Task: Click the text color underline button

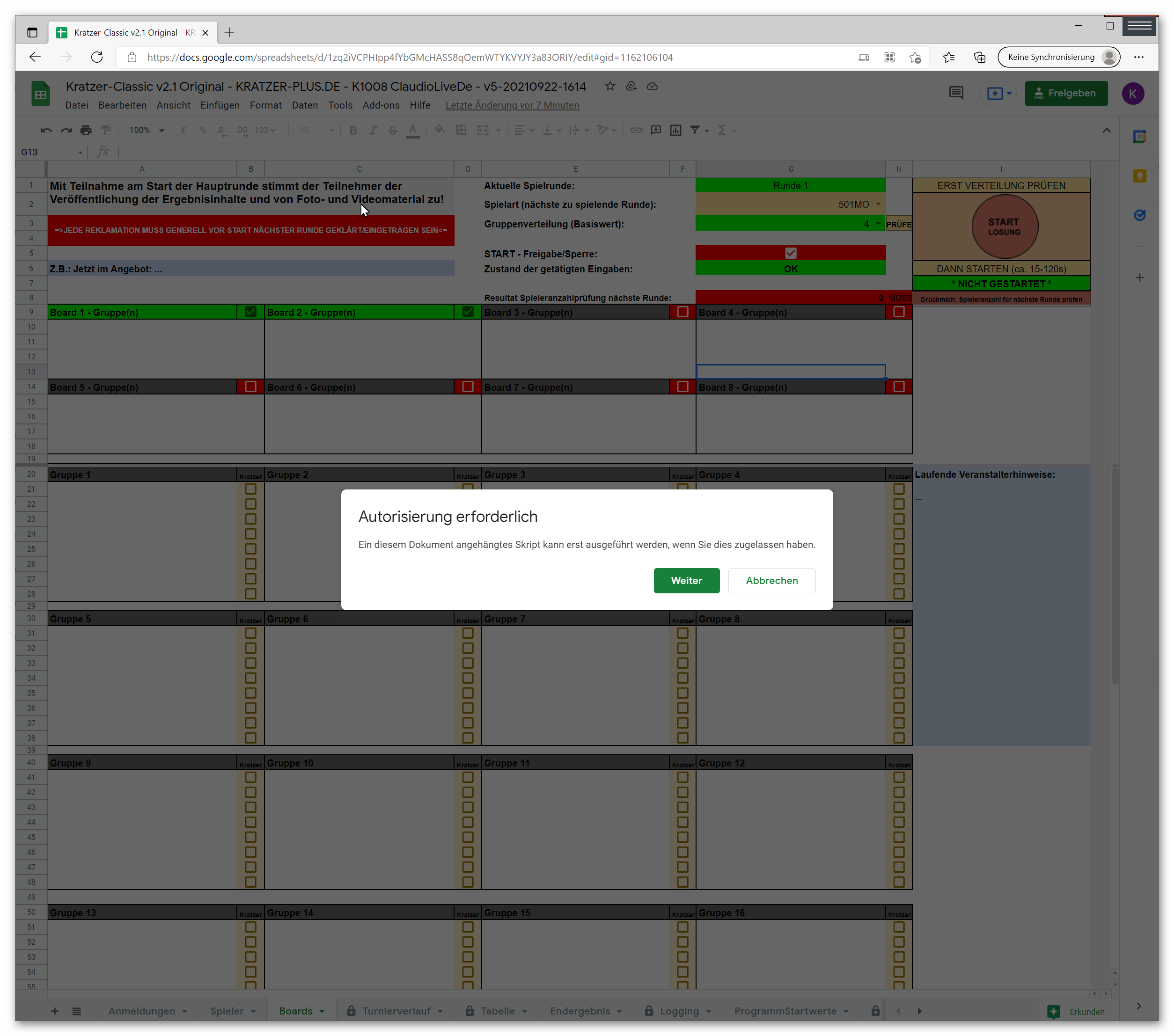Action: click(412, 131)
